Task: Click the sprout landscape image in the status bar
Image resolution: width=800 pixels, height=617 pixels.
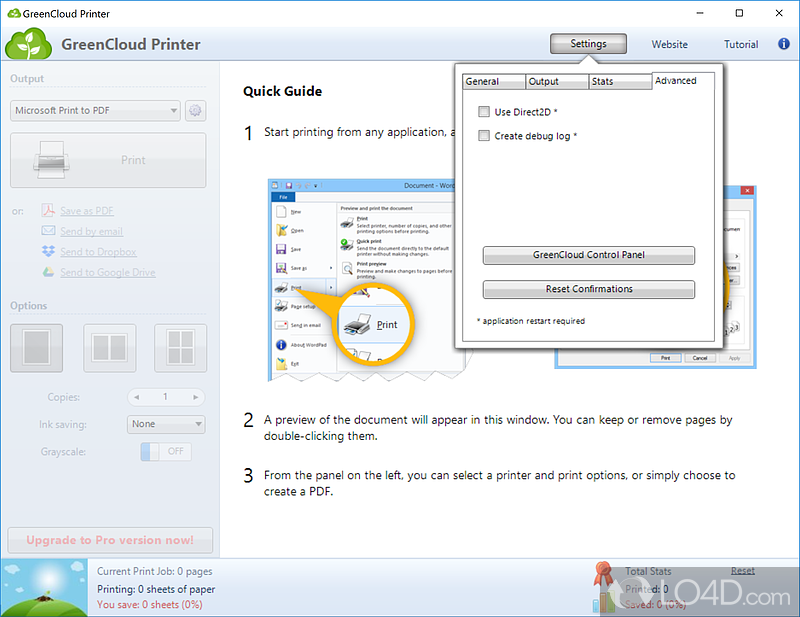Action: pyautogui.click(x=44, y=588)
